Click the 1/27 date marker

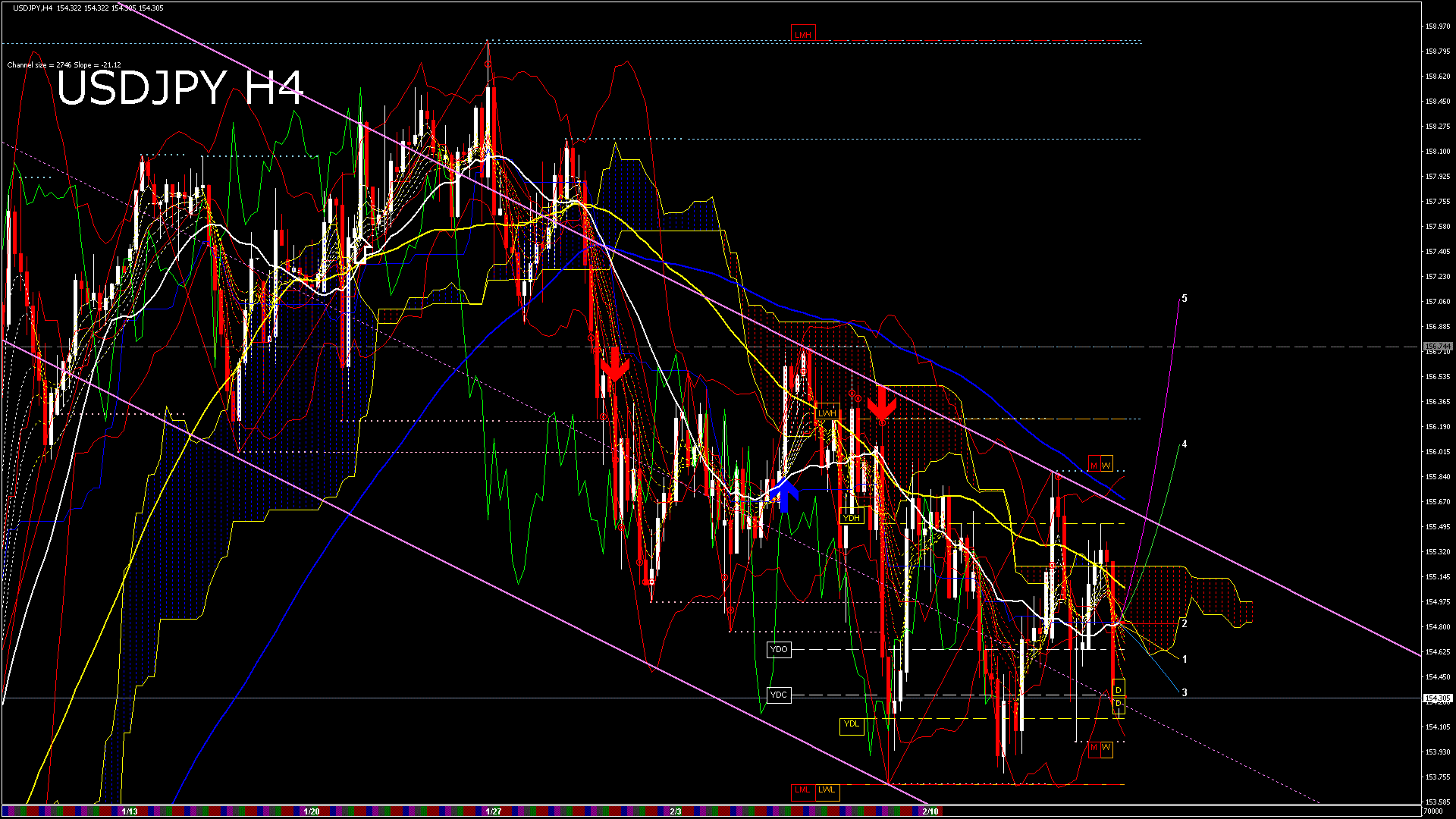click(x=494, y=811)
